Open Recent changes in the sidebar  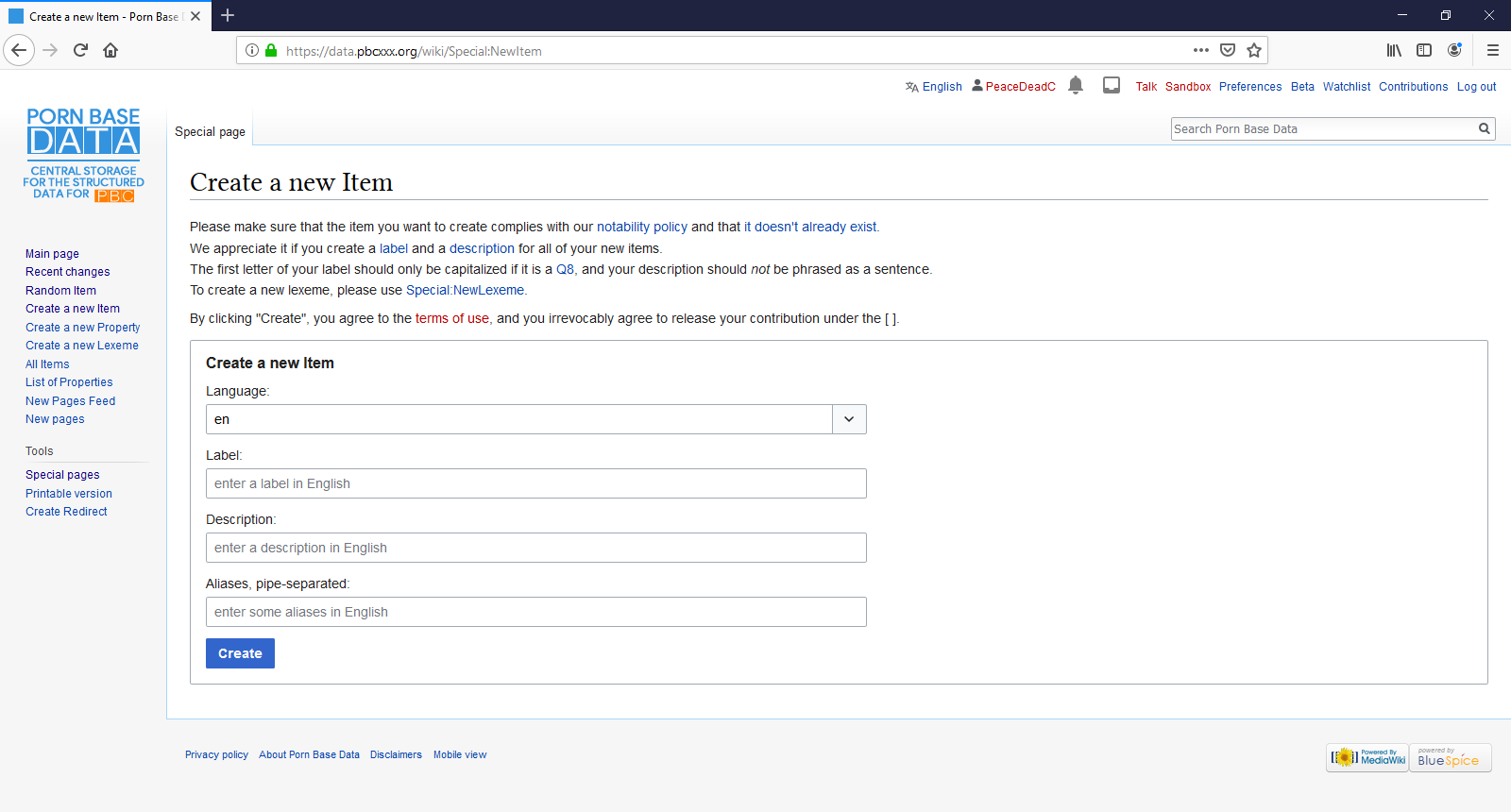click(x=67, y=272)
